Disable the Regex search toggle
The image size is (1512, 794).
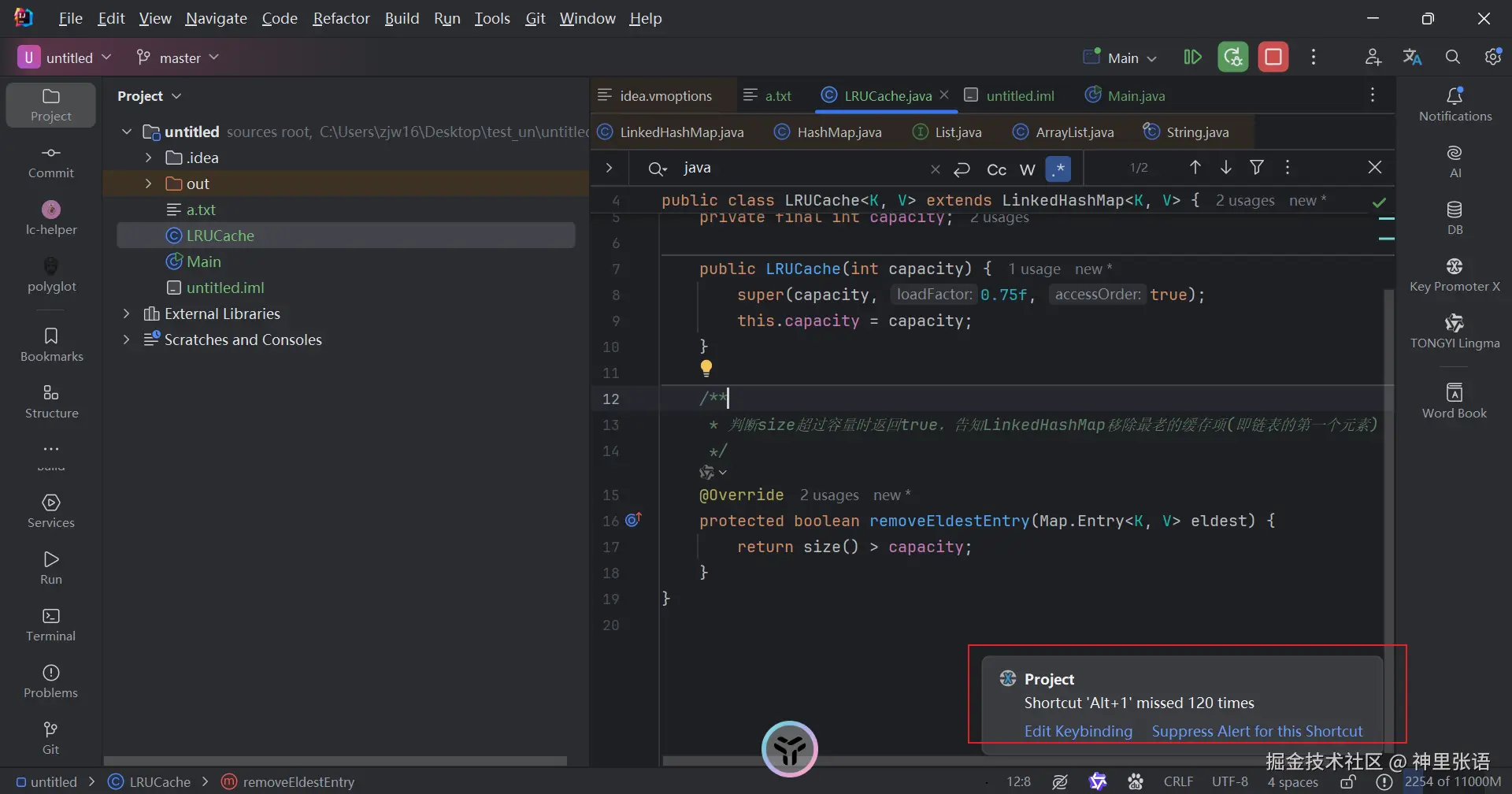pos(1058,169)
